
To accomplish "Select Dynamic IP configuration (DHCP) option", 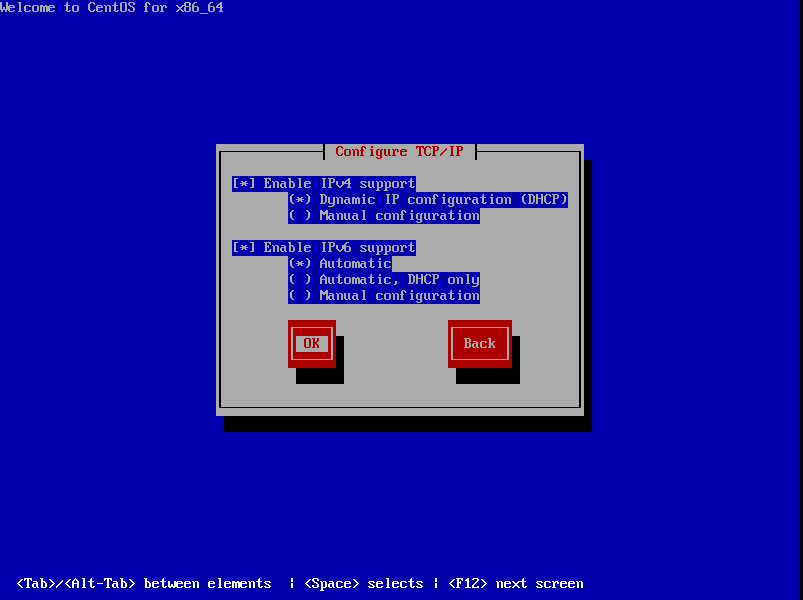I will tap(428, 200).
